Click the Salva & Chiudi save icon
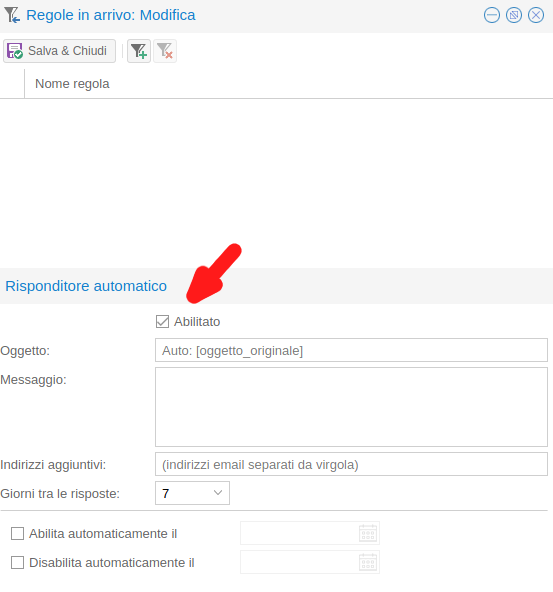553x592 pixels. pyautogui.click(x=15, y=51)
